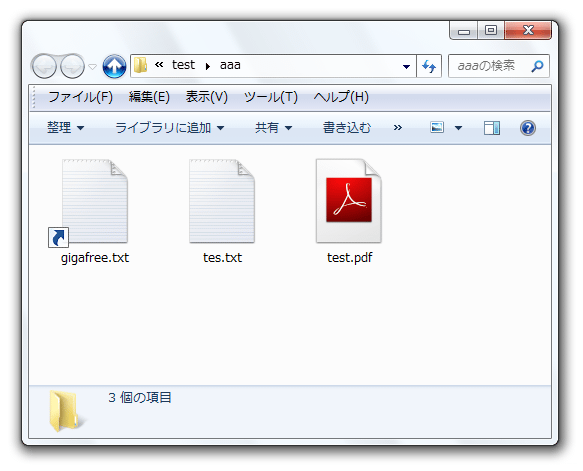This screenshot has height=471, width=583.
Task: Minimize the Explorer window
Action: coord(464,31)
